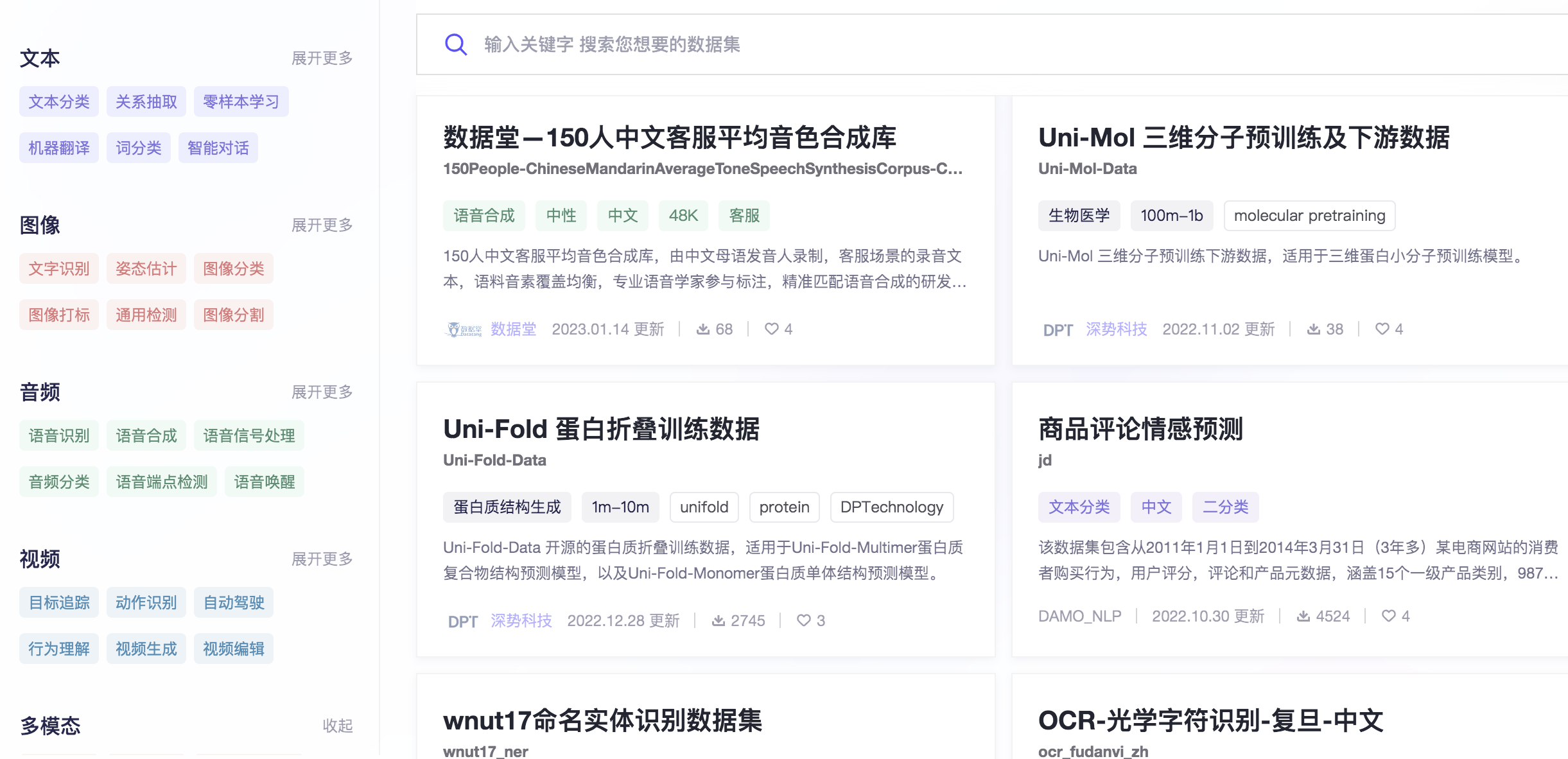Expand more options in 音频 section

[x=322, y=392]
